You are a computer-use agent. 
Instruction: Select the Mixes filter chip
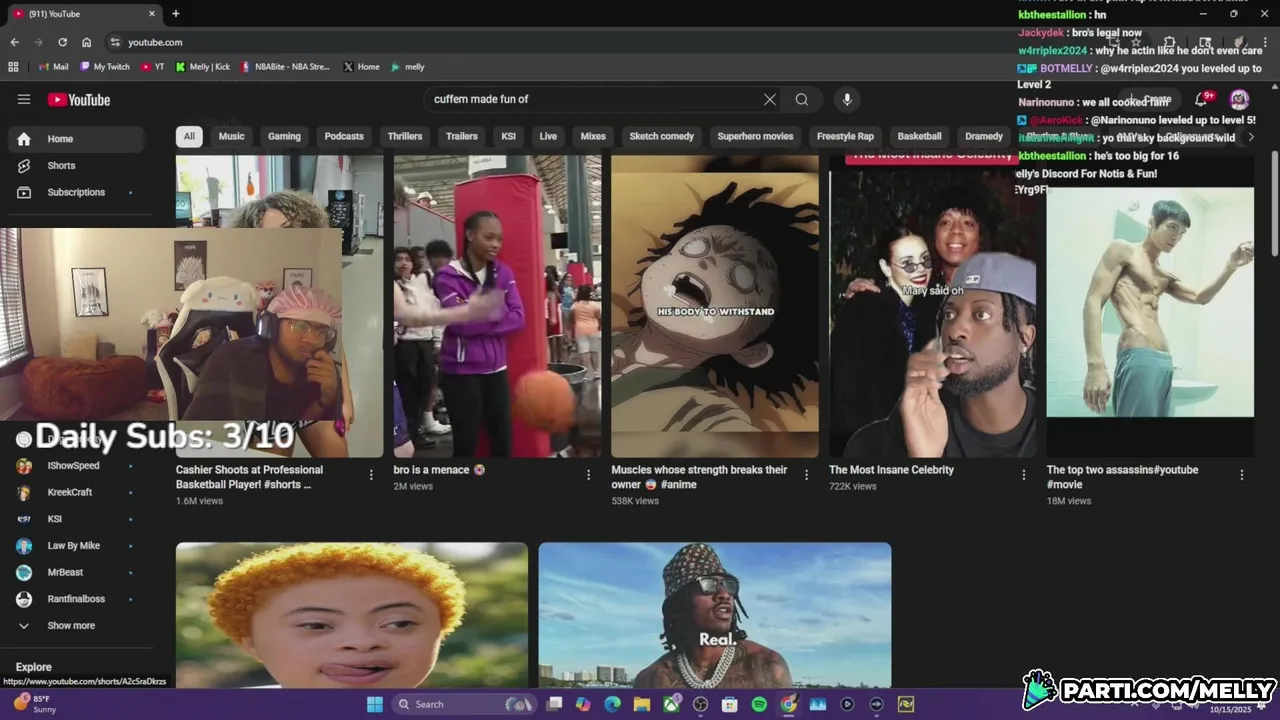(x=593, y=136)
